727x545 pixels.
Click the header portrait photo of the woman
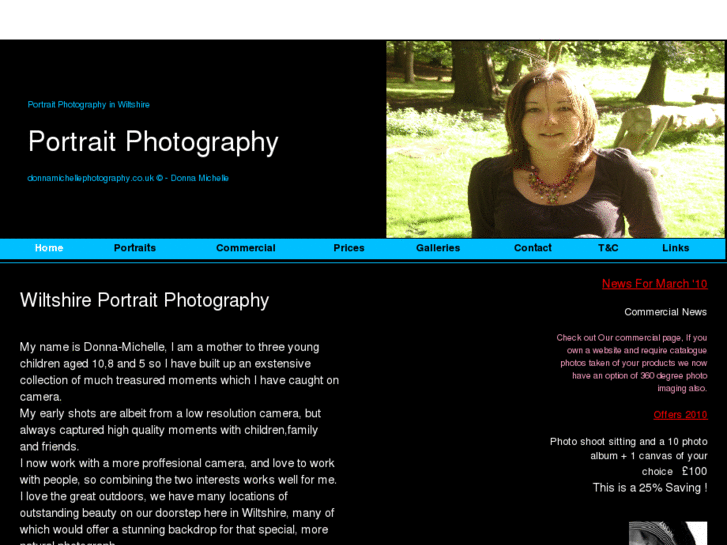pyautogui.click(x=555, y=140)
